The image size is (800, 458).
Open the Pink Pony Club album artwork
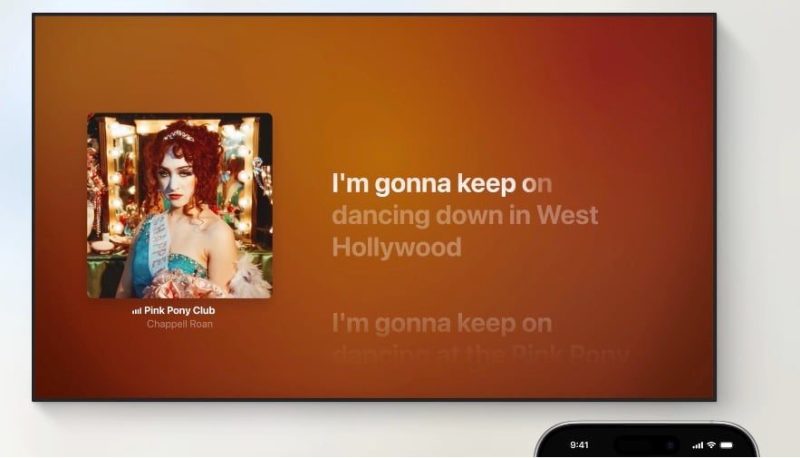[x=179, y=206]
